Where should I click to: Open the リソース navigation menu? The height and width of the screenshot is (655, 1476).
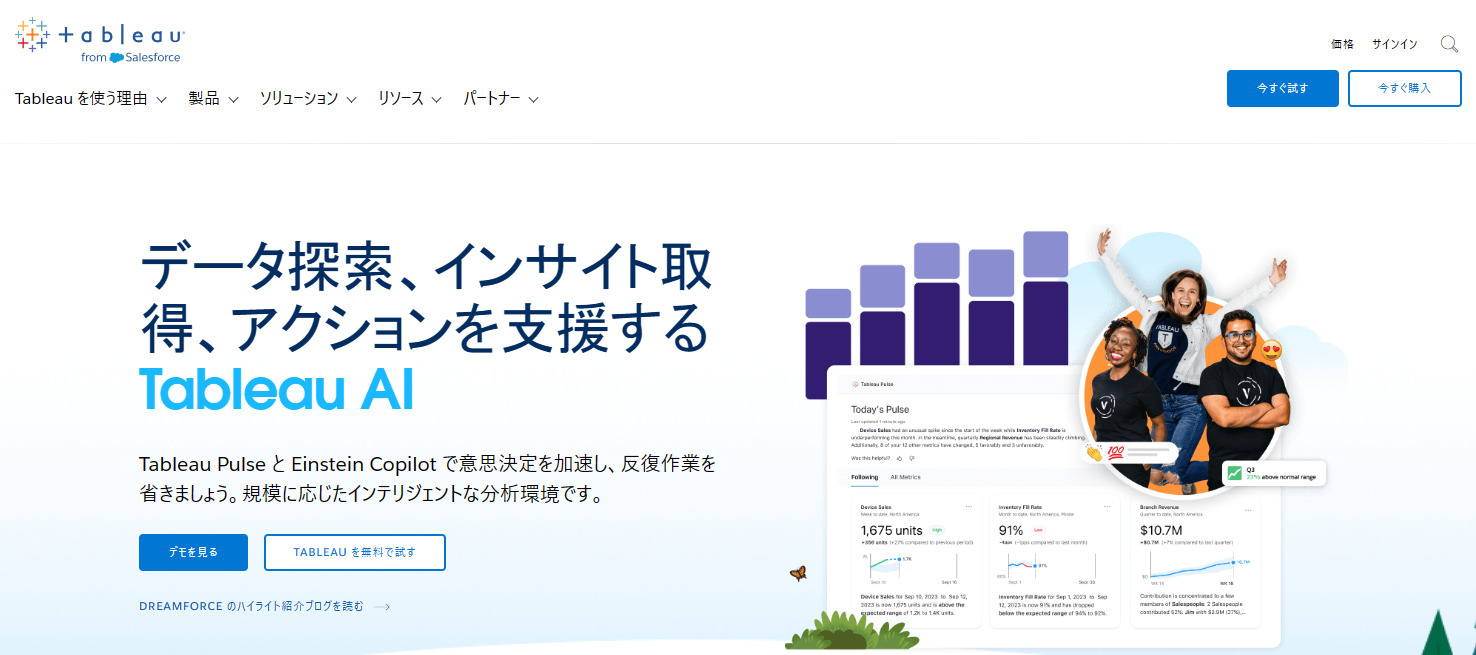[x=409, y=99]
